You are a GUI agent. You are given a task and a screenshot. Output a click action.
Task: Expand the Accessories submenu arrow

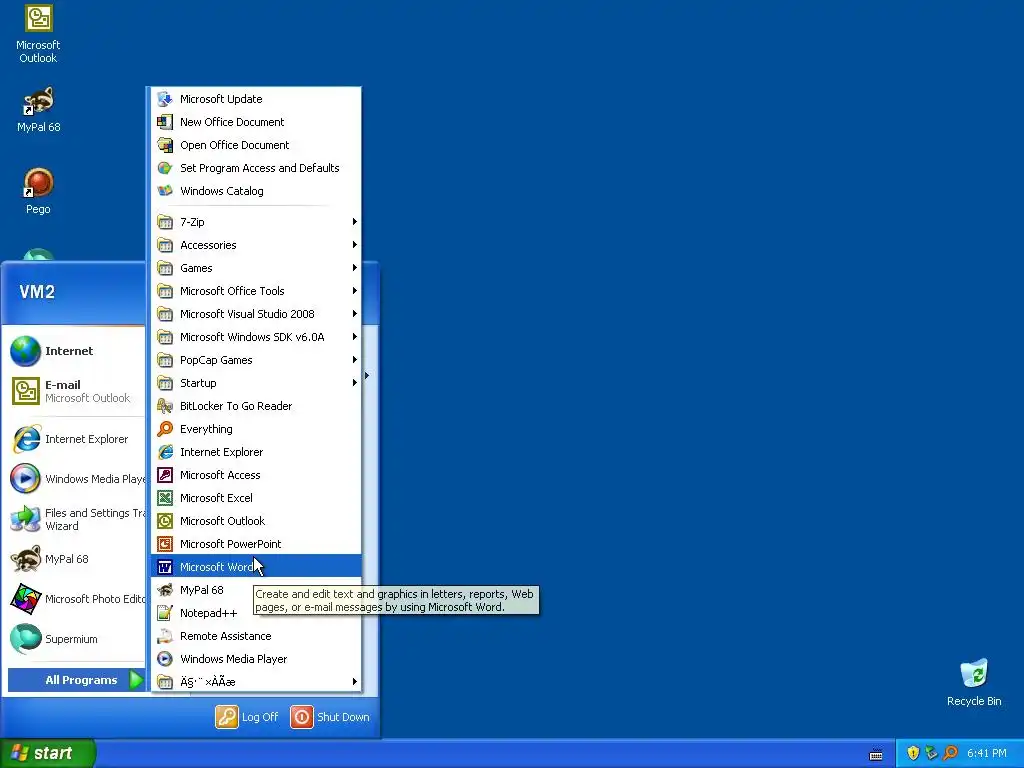355,245
